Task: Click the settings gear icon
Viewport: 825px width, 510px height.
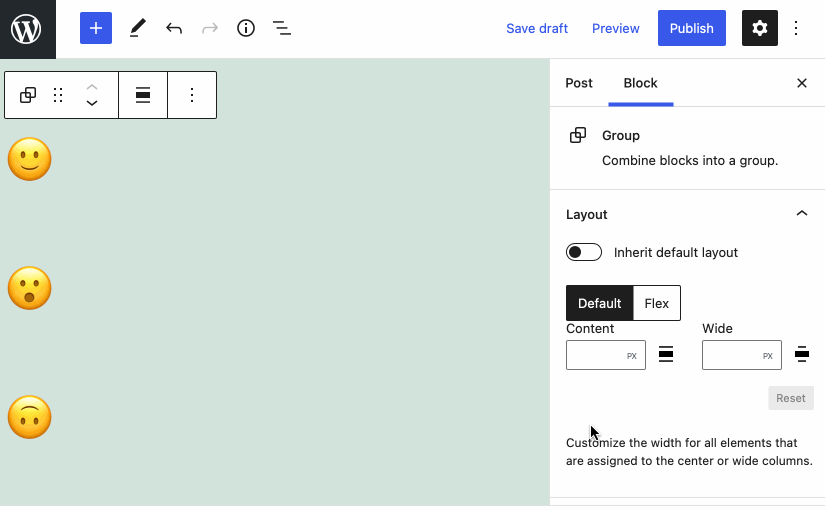Action: pyautogui.click(x=759, y=28)
